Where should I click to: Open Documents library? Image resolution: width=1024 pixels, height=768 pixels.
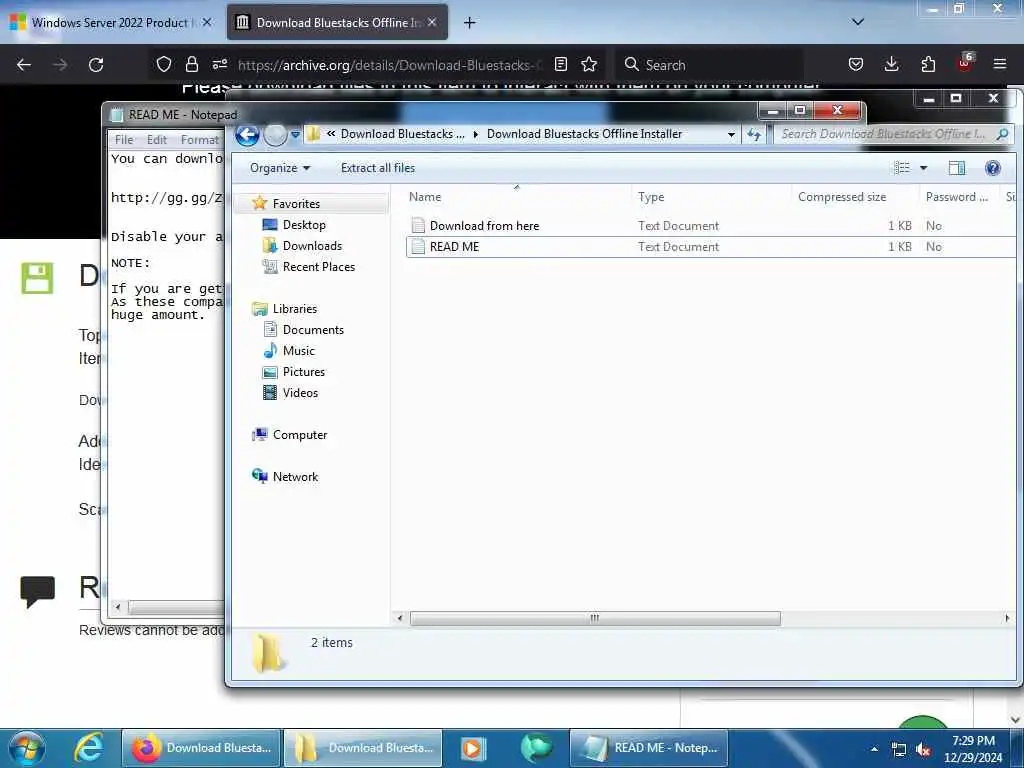[x=313, y=330]
